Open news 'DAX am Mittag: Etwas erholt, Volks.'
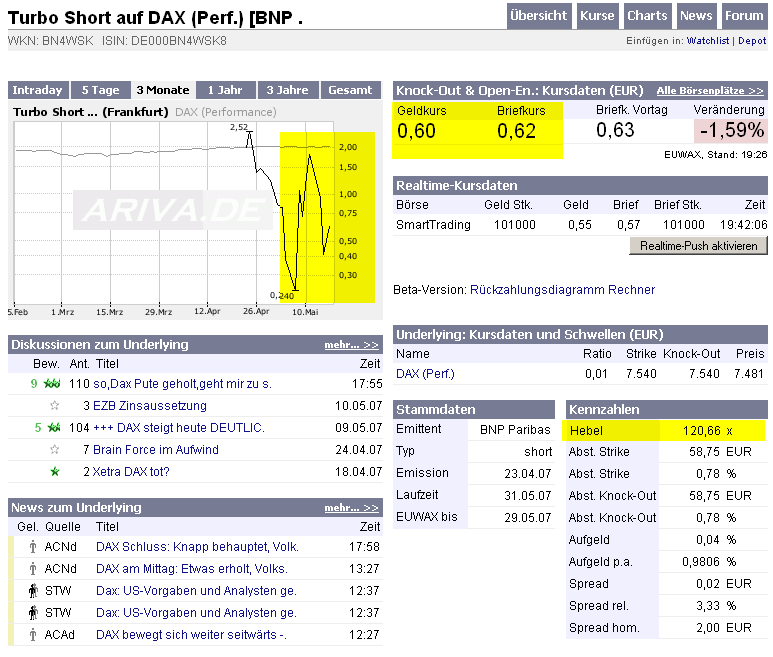Viewport: 773px width, 657px height. pyautogui.click(x=192, y=569)
